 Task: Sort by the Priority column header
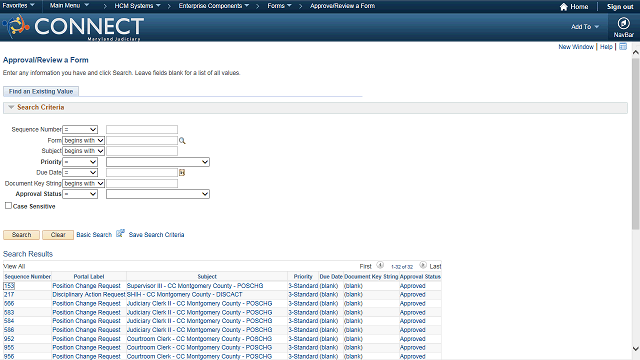tap(303, 276)
